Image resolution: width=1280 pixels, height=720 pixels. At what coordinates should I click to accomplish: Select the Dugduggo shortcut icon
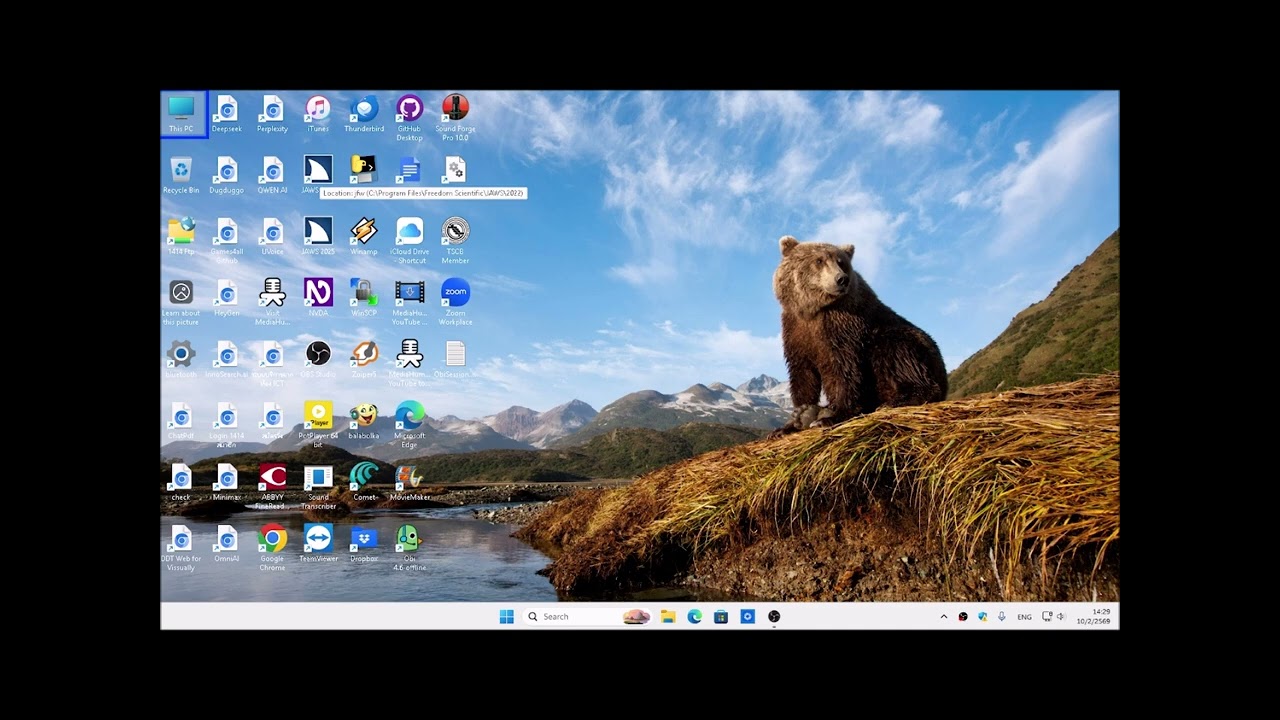227,175
